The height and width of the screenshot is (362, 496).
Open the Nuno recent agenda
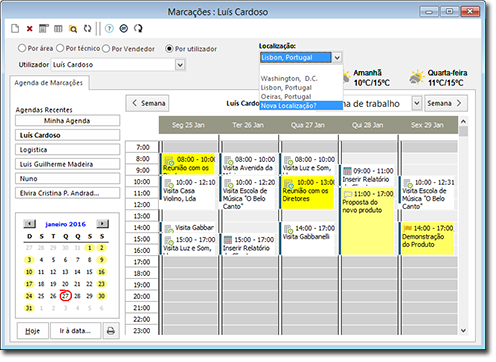click(x=67, y=179)
